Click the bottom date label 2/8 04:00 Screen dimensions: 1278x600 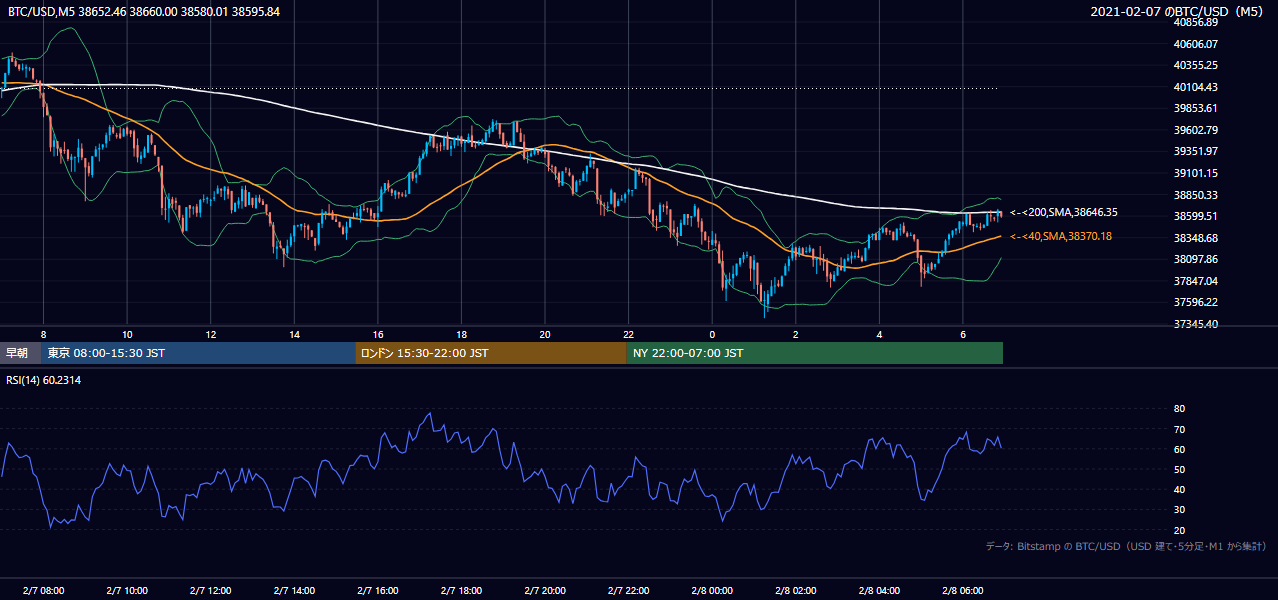click(879, 591)
